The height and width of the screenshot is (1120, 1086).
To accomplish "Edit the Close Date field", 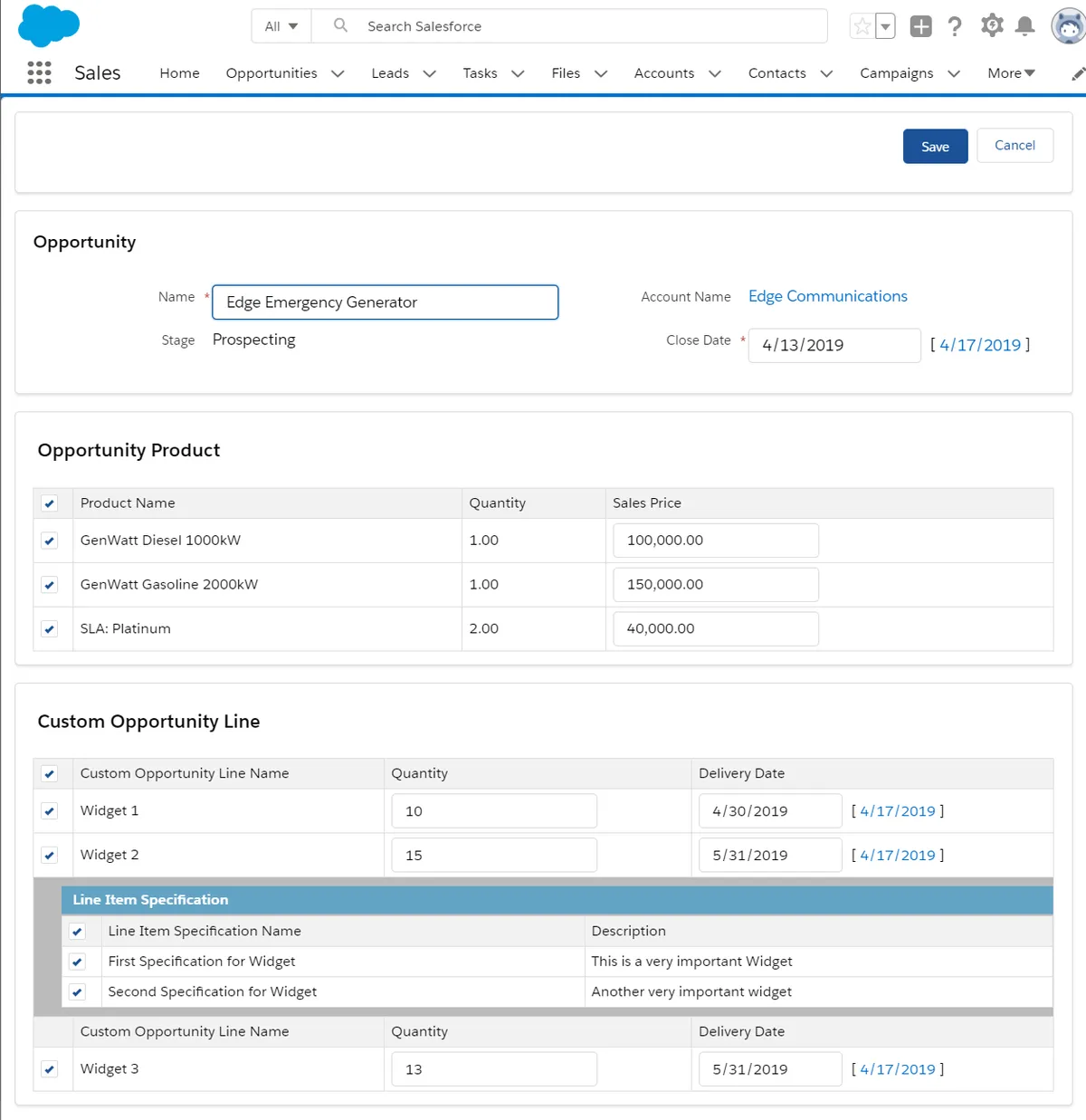I will pos(834,345).
